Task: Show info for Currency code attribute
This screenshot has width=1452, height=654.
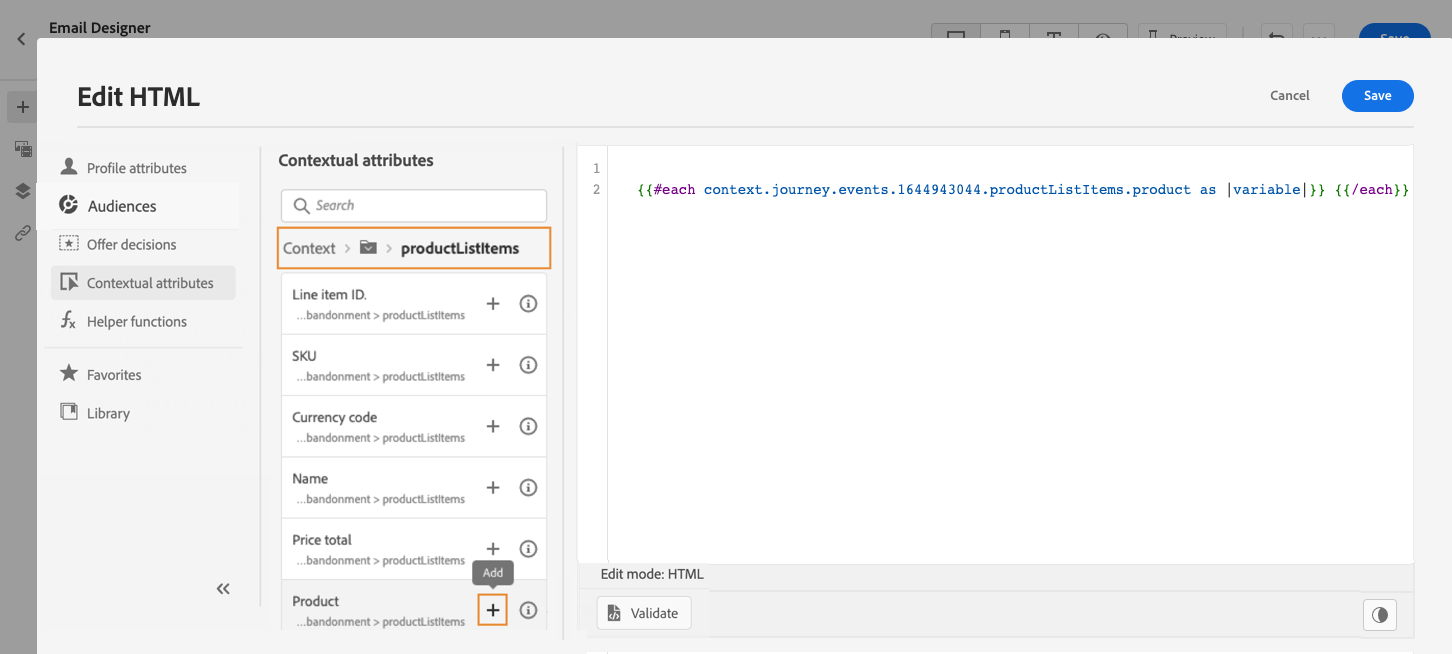Action: pos(529,426)
